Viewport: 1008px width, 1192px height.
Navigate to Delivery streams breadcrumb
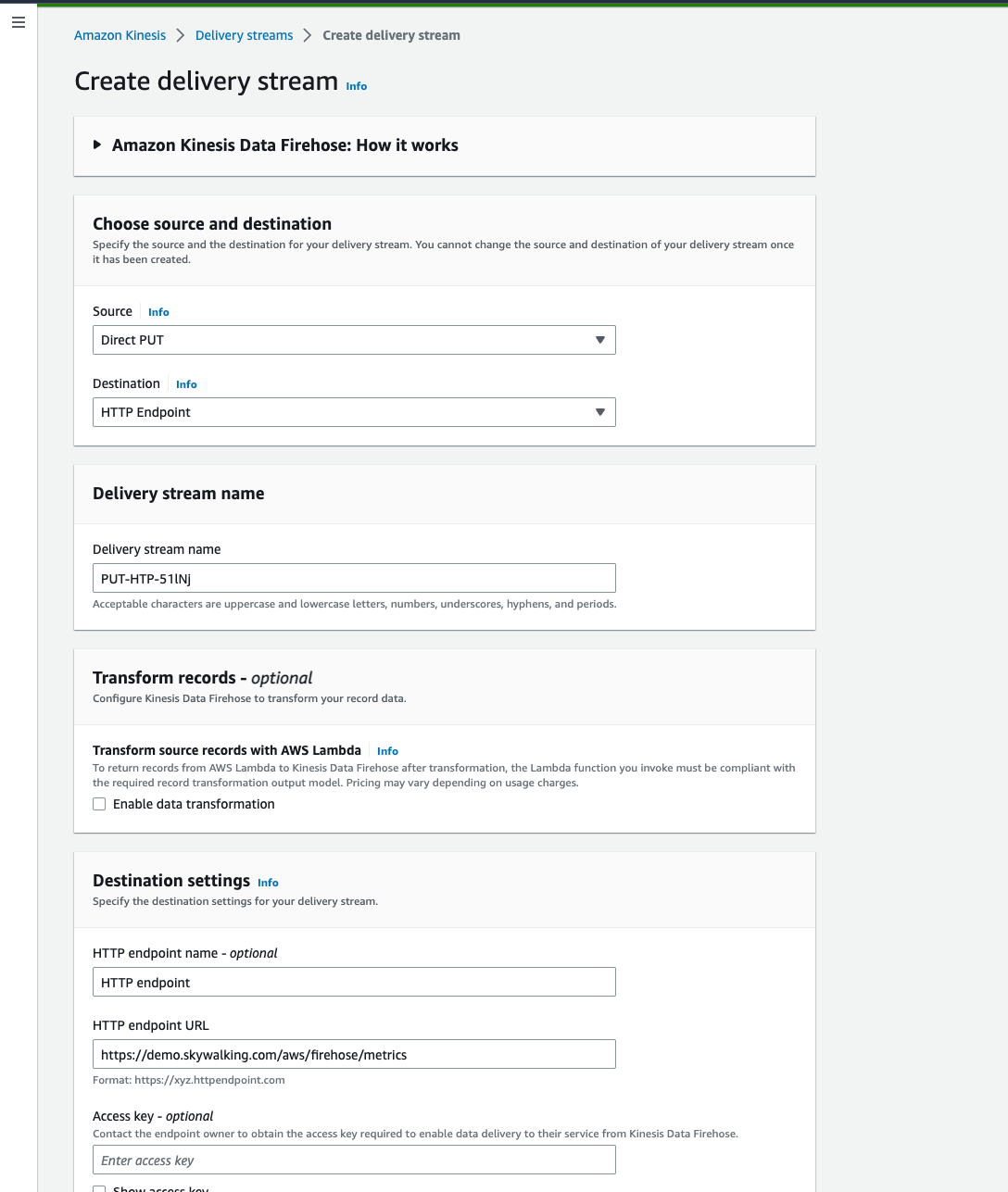[244, 34]
